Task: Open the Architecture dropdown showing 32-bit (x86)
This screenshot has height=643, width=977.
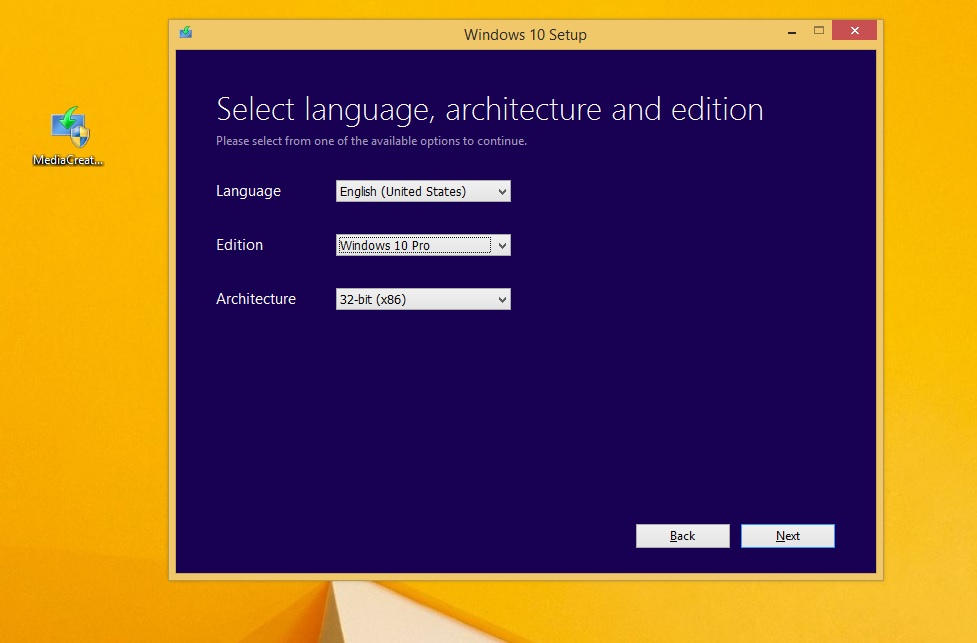Action: [x=423, y=299]
